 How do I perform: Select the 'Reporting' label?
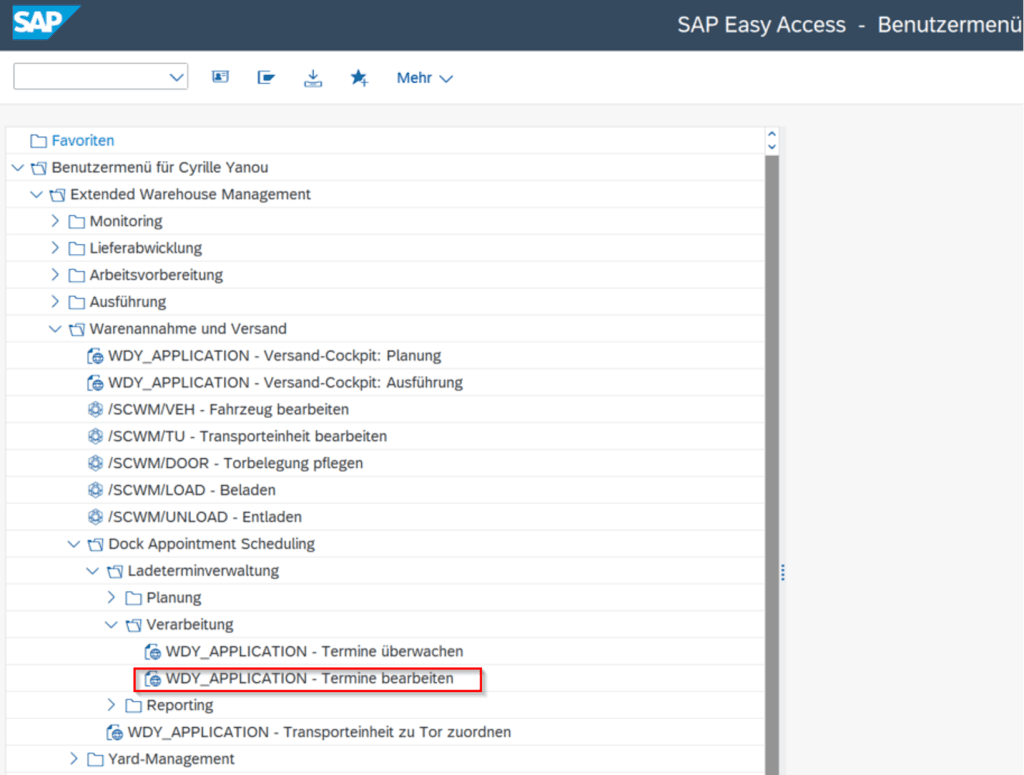click(x=180, y=705)
